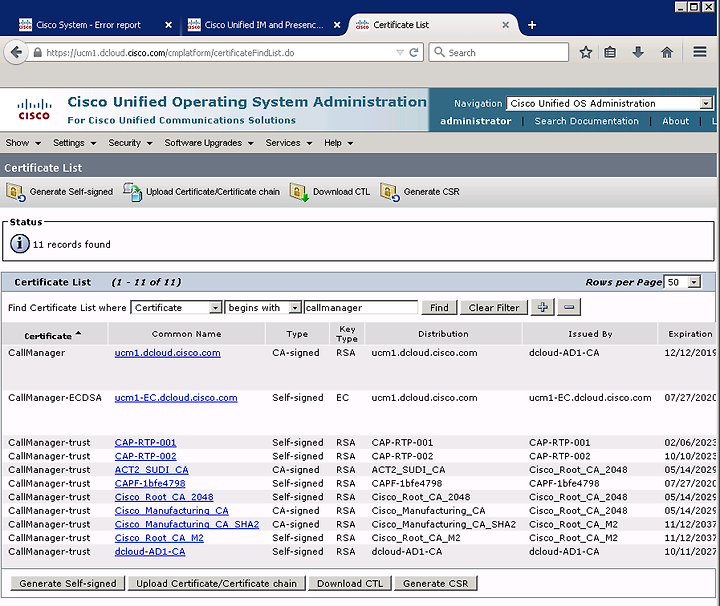720x606 pixels.
Task: Open Cisco_Root_CA_M2 certificate link
Action: 159,538
